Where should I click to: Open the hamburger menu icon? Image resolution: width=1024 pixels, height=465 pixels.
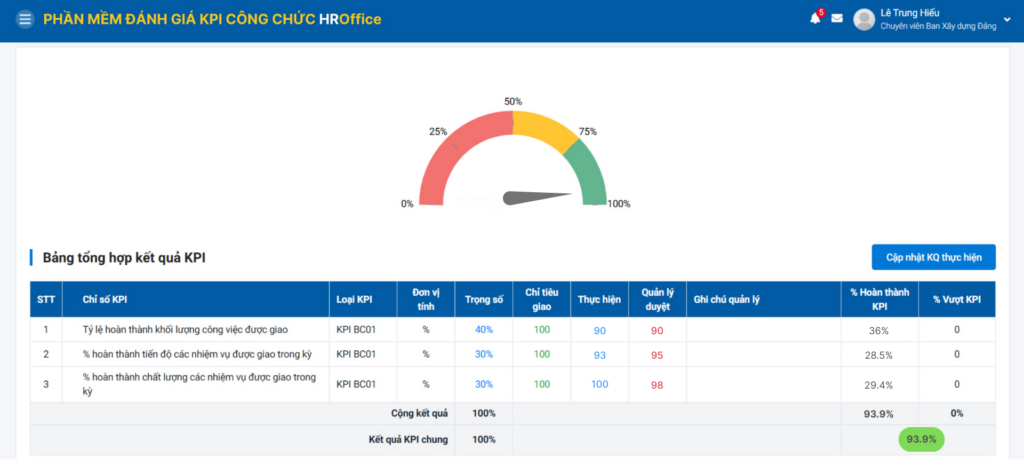point(25,20)
